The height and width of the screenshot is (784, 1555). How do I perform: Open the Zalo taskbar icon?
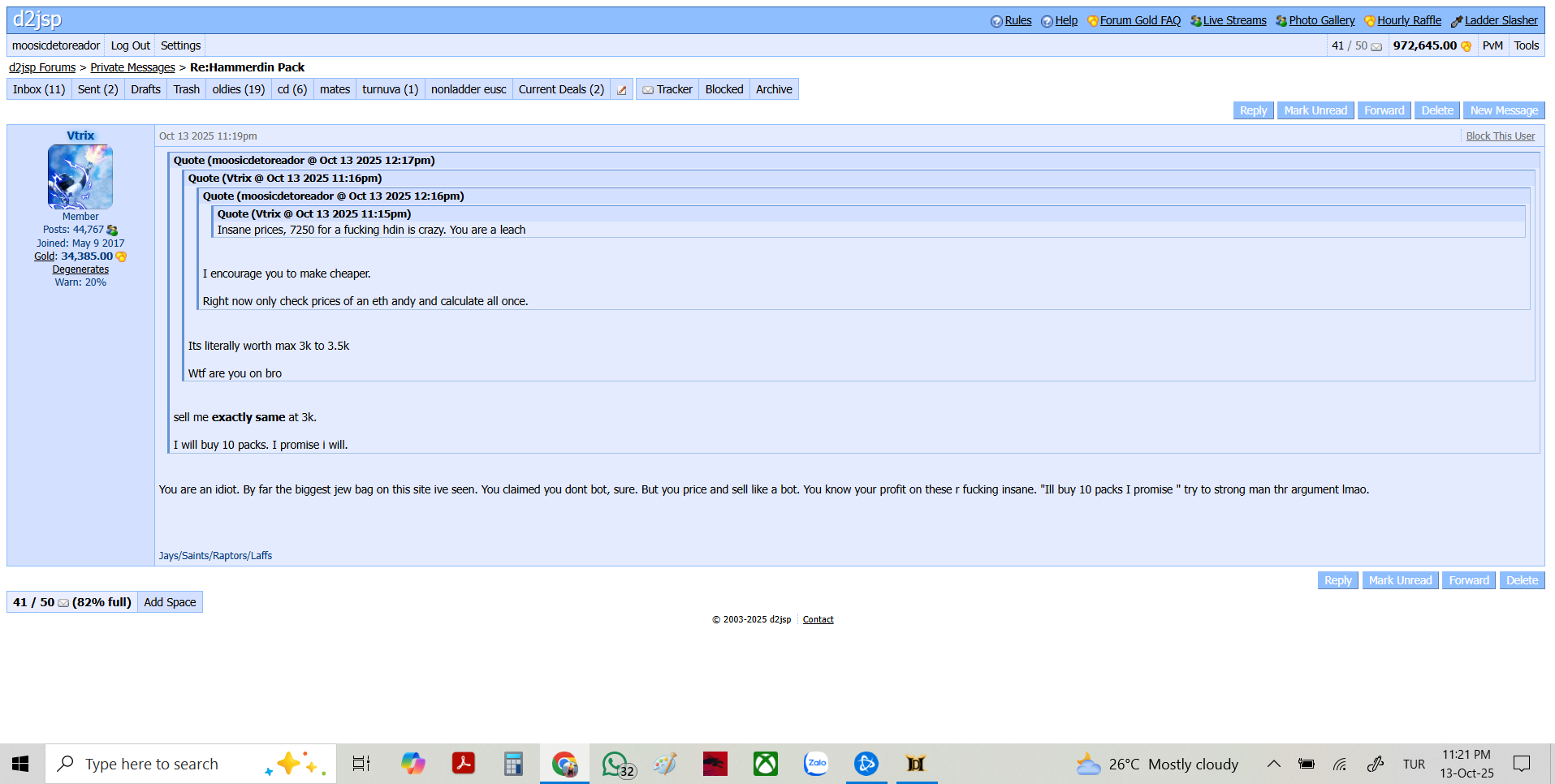816,764
